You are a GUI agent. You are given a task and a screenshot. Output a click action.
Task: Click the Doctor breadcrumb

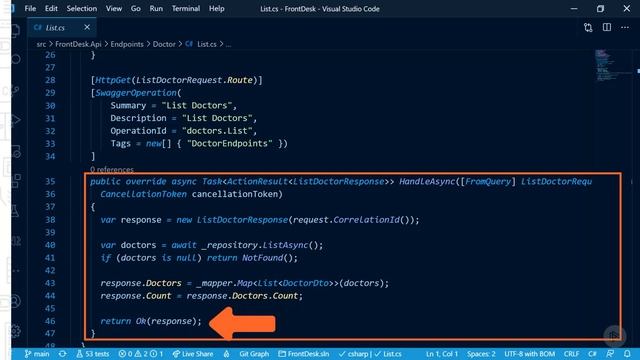pyautogui.click(x=164, y=44)
